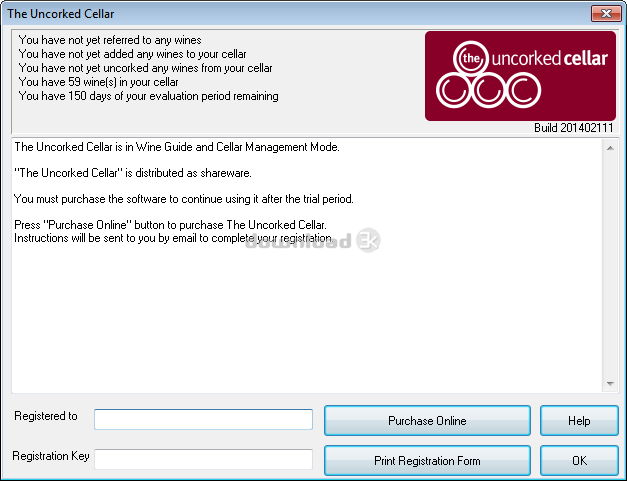Click the Help button
The image size is (627, 481).
coord(579,421)
